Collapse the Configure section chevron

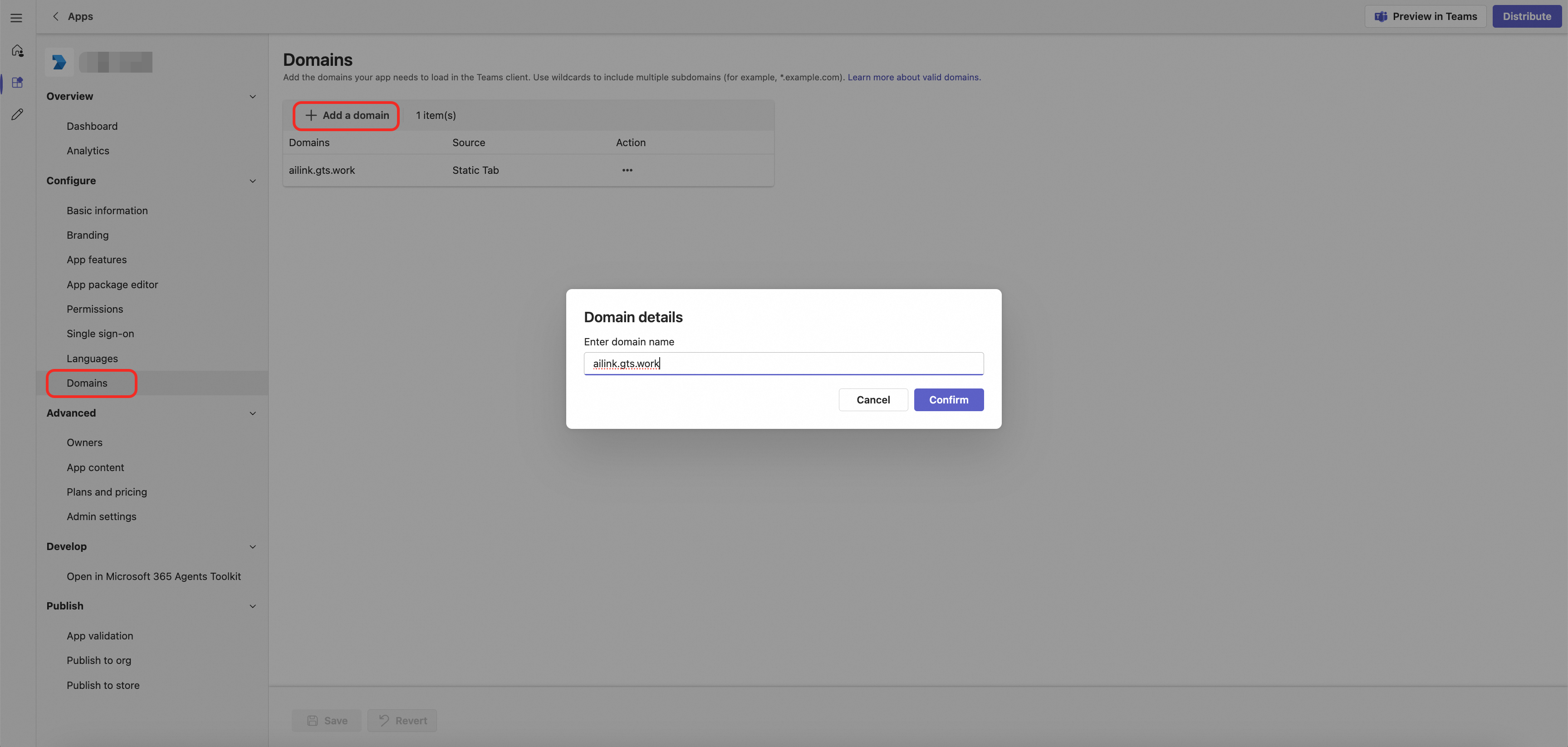pos(253,181)
